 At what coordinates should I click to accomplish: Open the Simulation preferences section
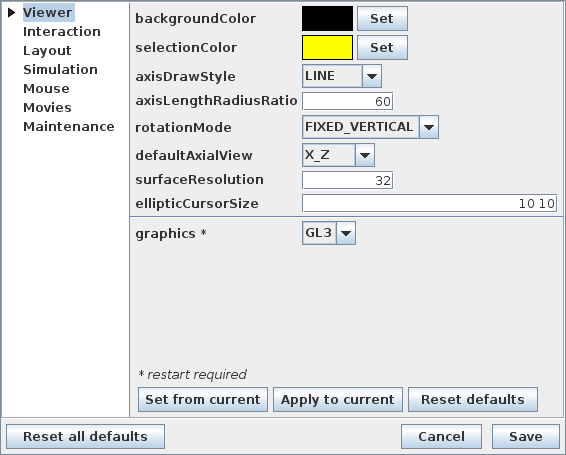pyautogui.click(x=60, y=70)
